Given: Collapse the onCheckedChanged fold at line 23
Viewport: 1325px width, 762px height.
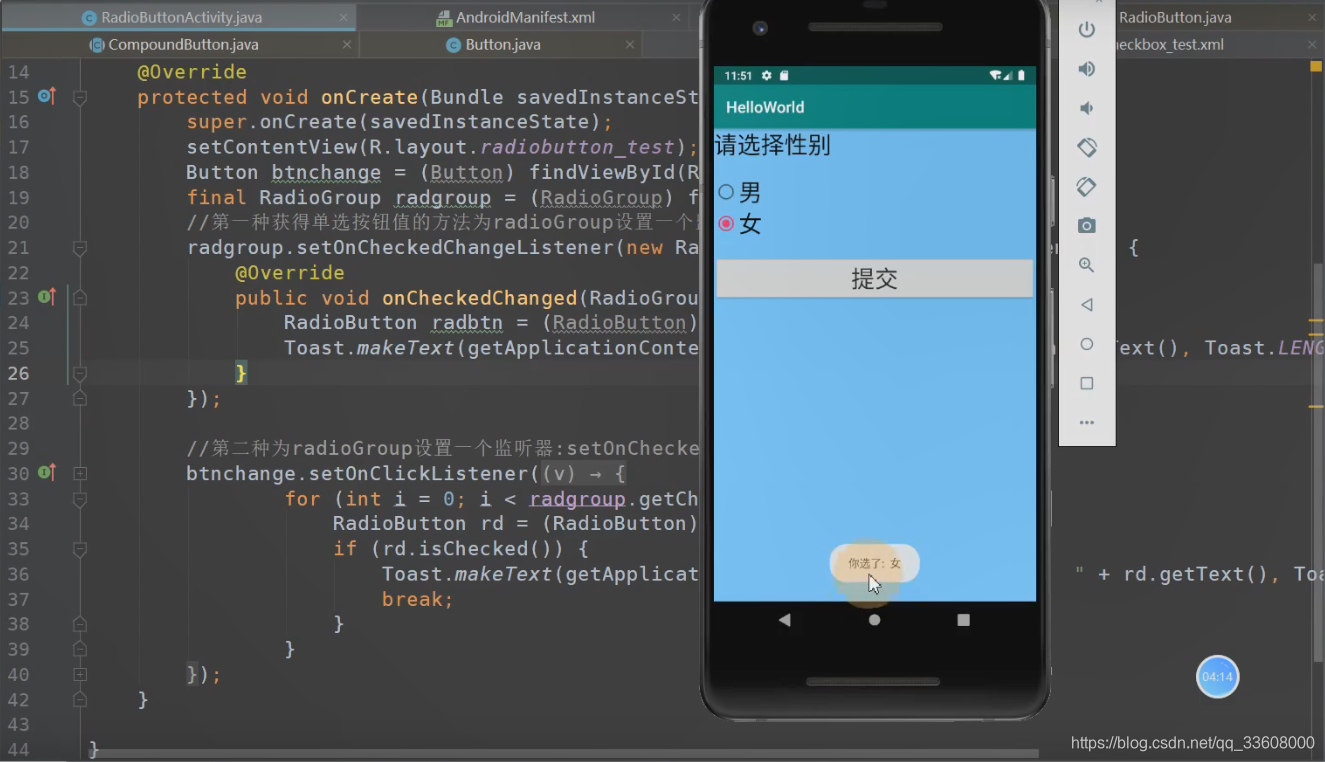Looking at the screenshot, I should click(80, 298).
